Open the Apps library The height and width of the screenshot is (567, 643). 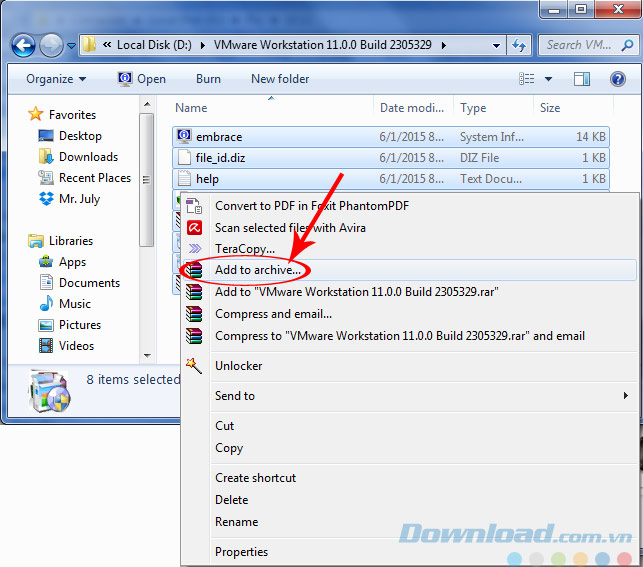pos(62,262)
